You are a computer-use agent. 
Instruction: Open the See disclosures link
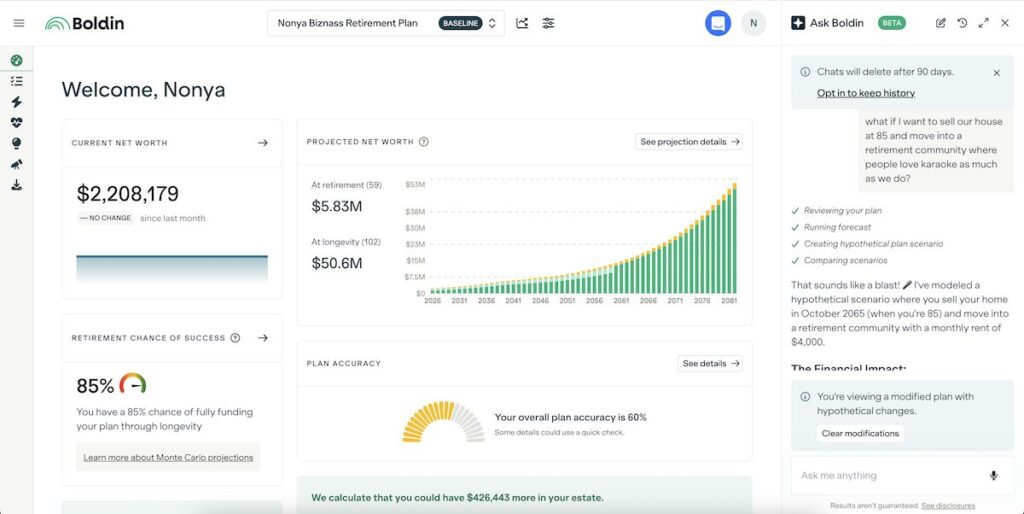948,506
